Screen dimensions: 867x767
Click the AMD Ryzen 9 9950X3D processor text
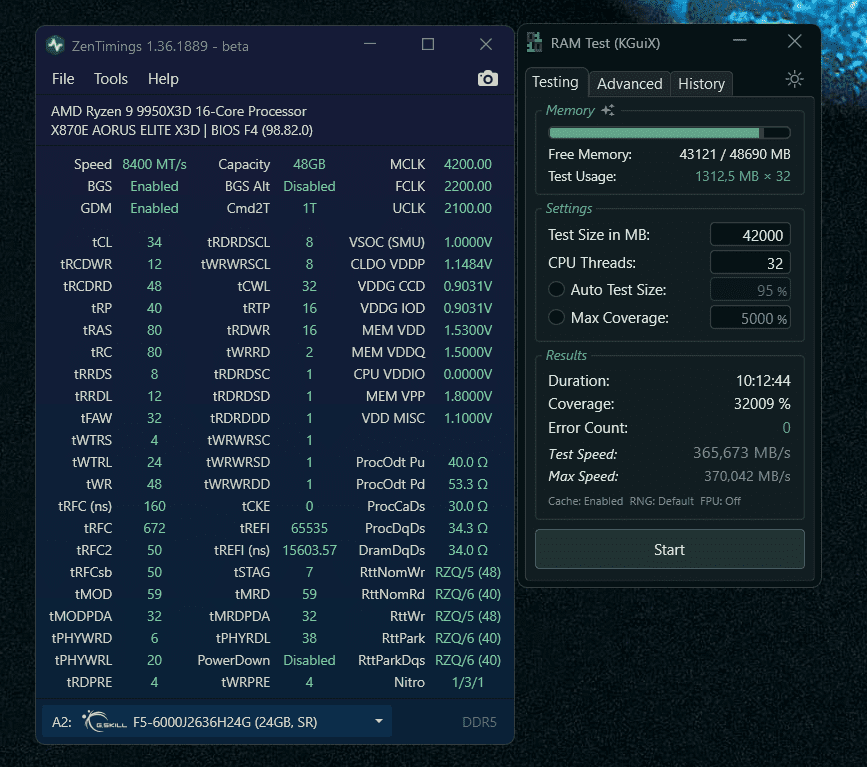(179, 111)
